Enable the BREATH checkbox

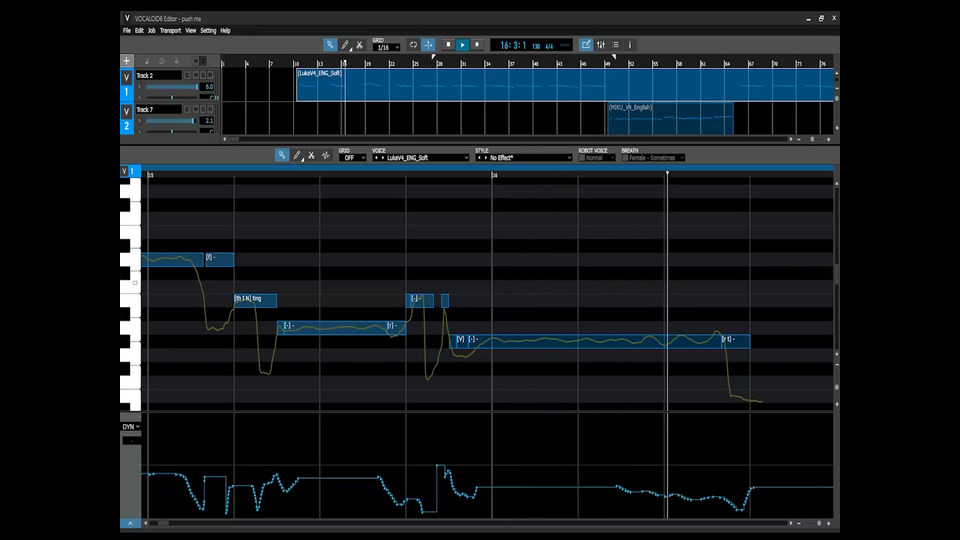click(624, 158)
